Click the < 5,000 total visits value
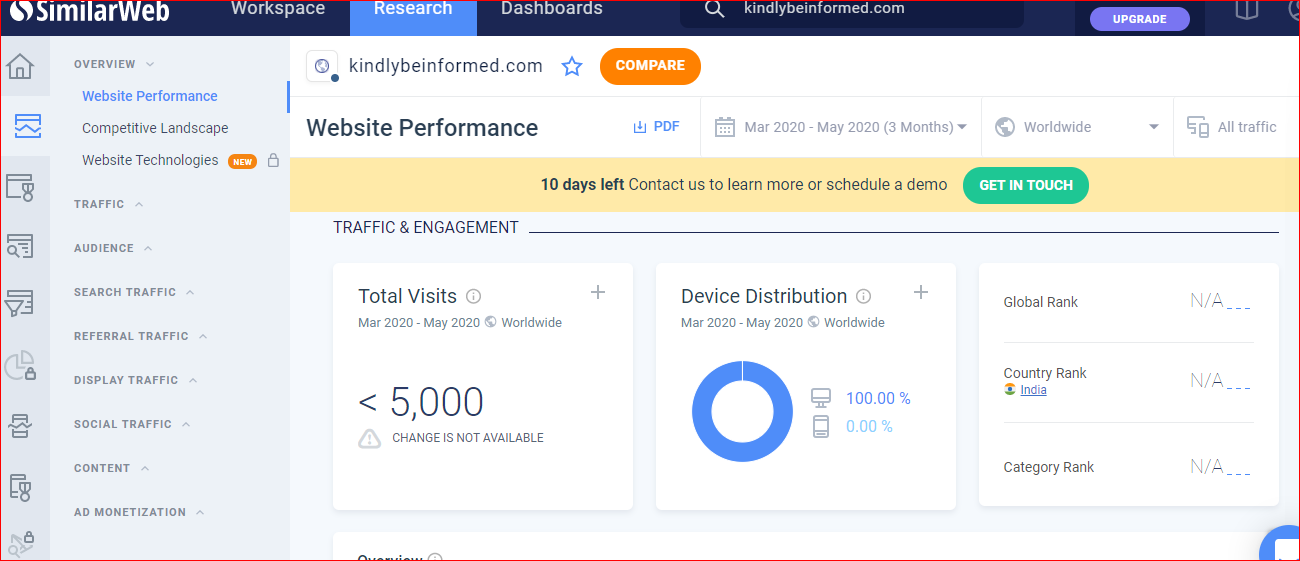Image resolution: width=1300 pixels, height=561 pixels. 421,402
